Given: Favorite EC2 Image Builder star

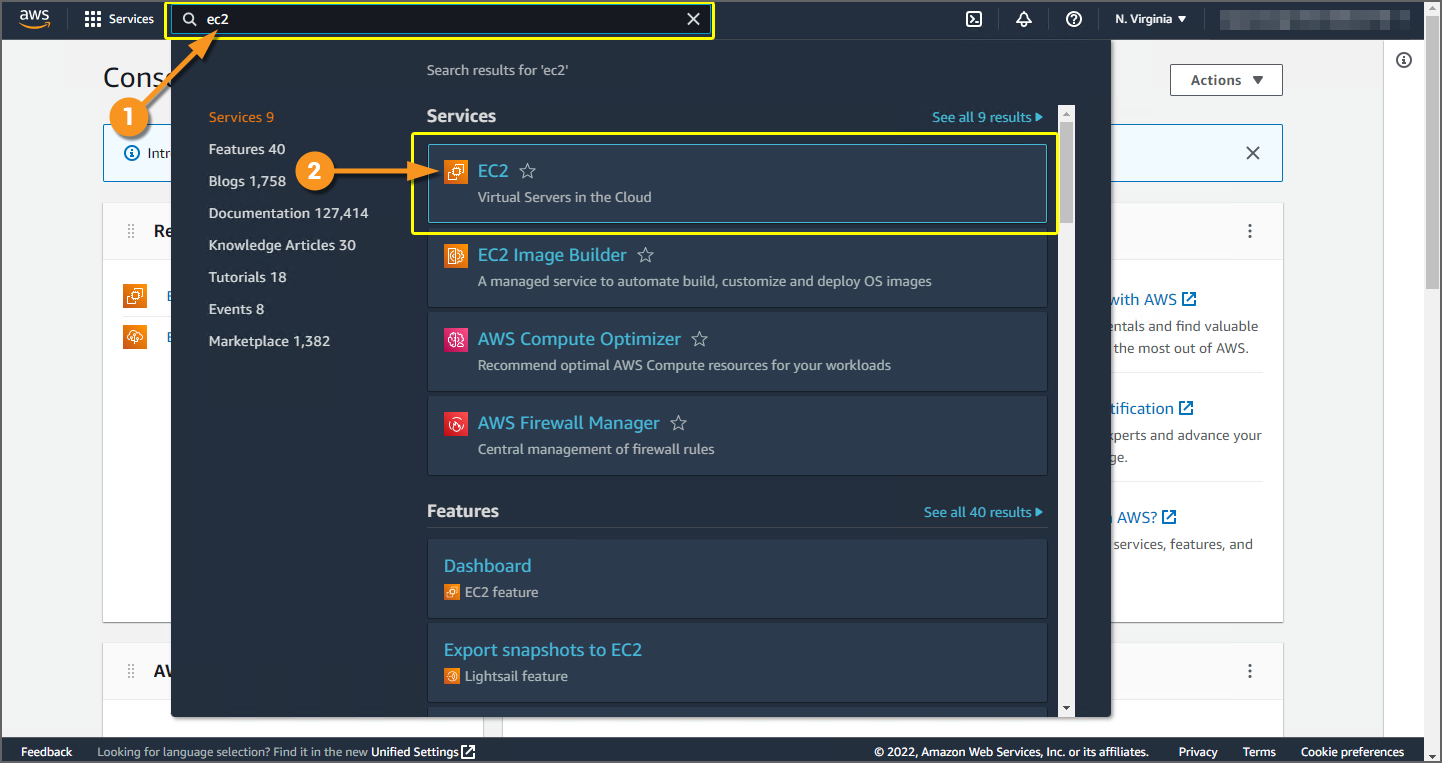Looking at the screenshot, I should pyautogui.click(x=646, y=255).
